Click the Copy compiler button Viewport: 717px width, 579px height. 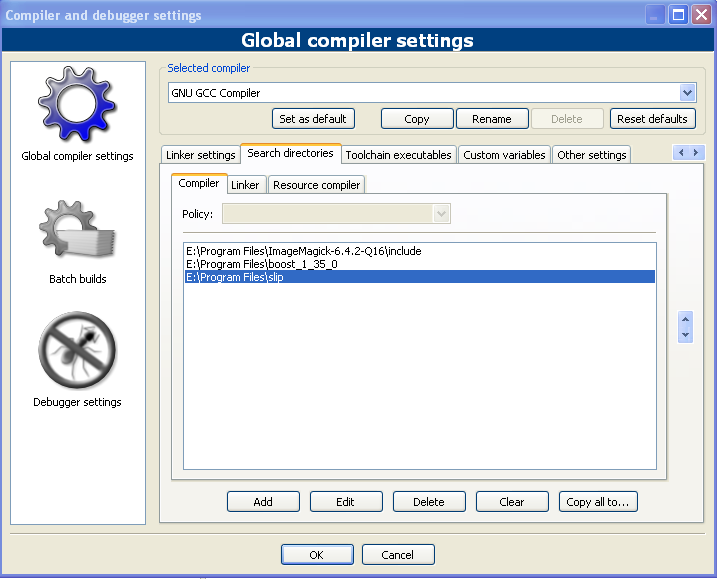pyautogui.click(x=417, y=119)
